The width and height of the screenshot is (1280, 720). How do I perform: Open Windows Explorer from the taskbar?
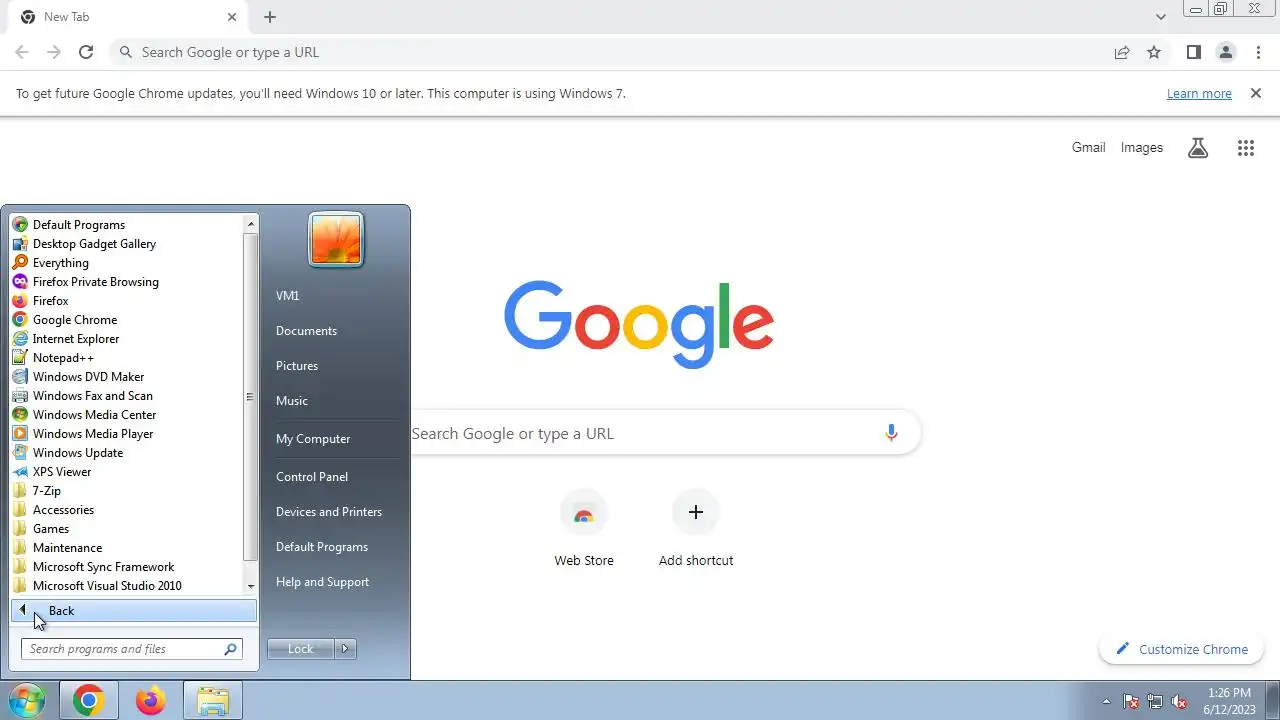(213, 701)
